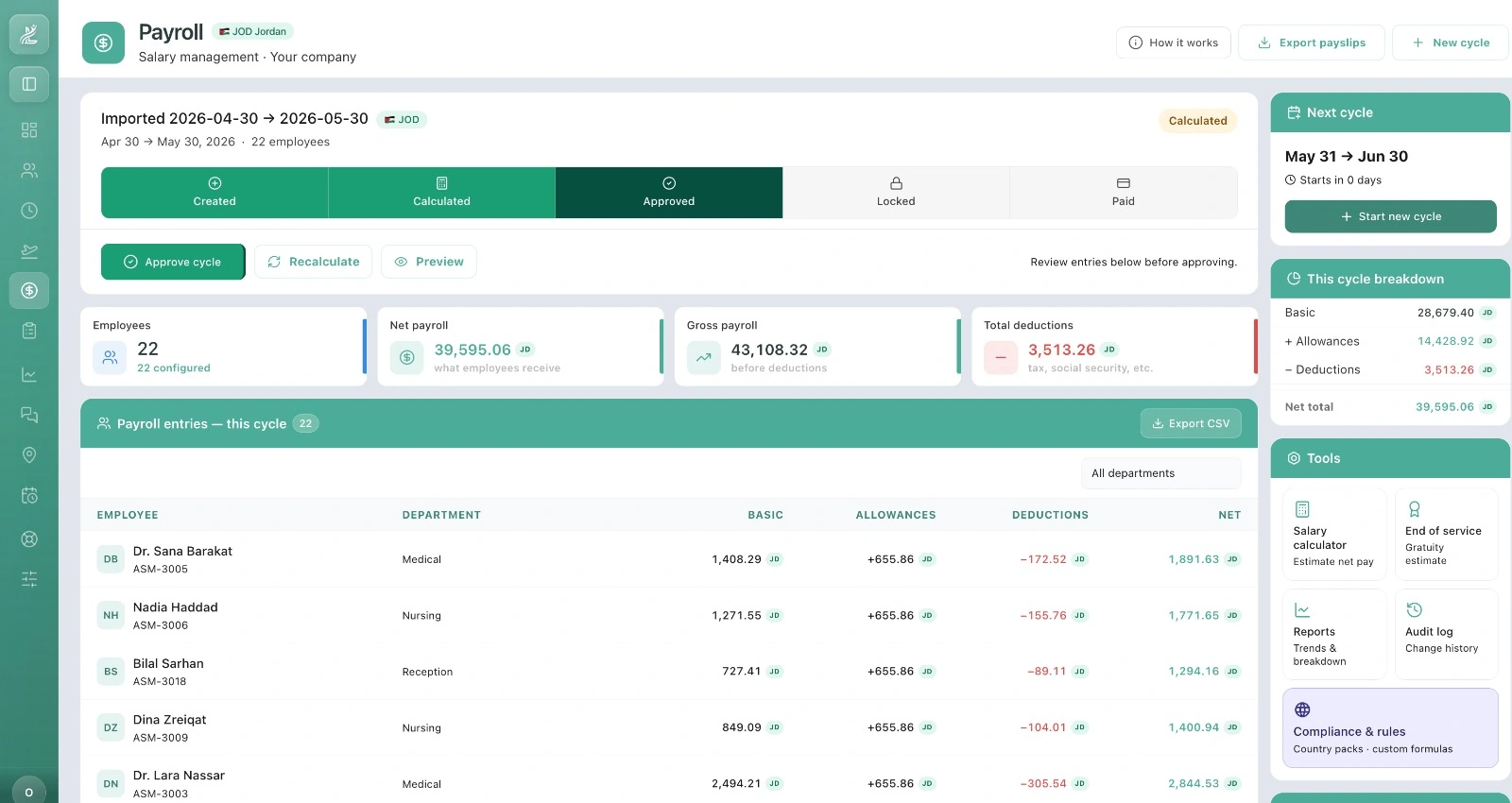
Task: Select the Paid stage step
Action: (1124, 192)
